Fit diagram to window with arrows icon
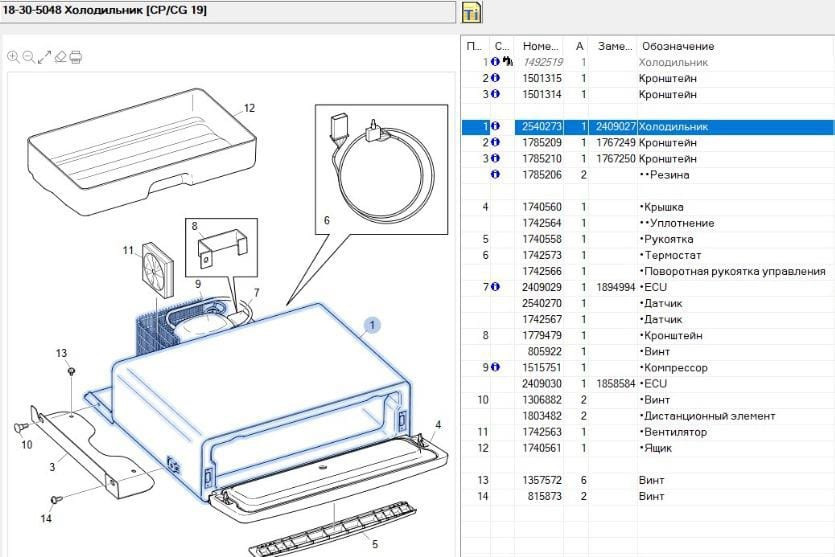Image resolution: width=835 pixels, height=557 pixels. 44,57
